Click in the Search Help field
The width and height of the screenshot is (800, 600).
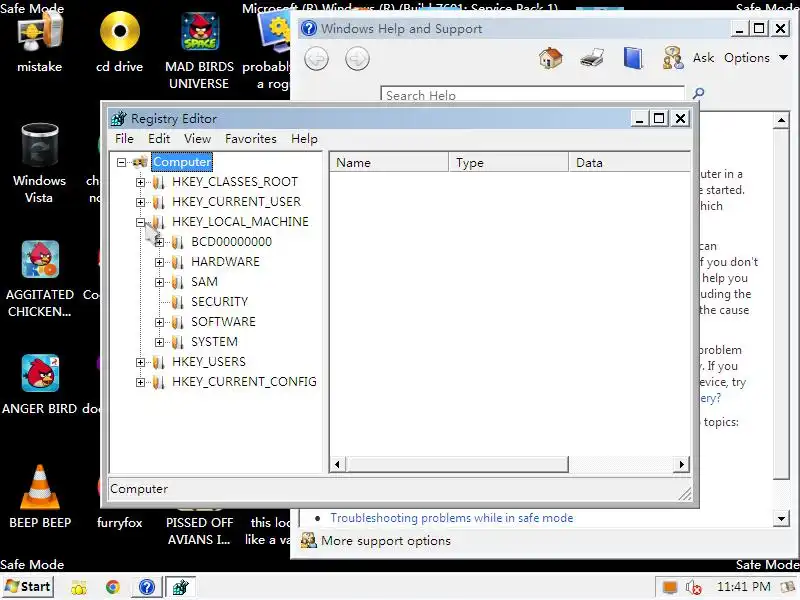click(x=533, y=94)
